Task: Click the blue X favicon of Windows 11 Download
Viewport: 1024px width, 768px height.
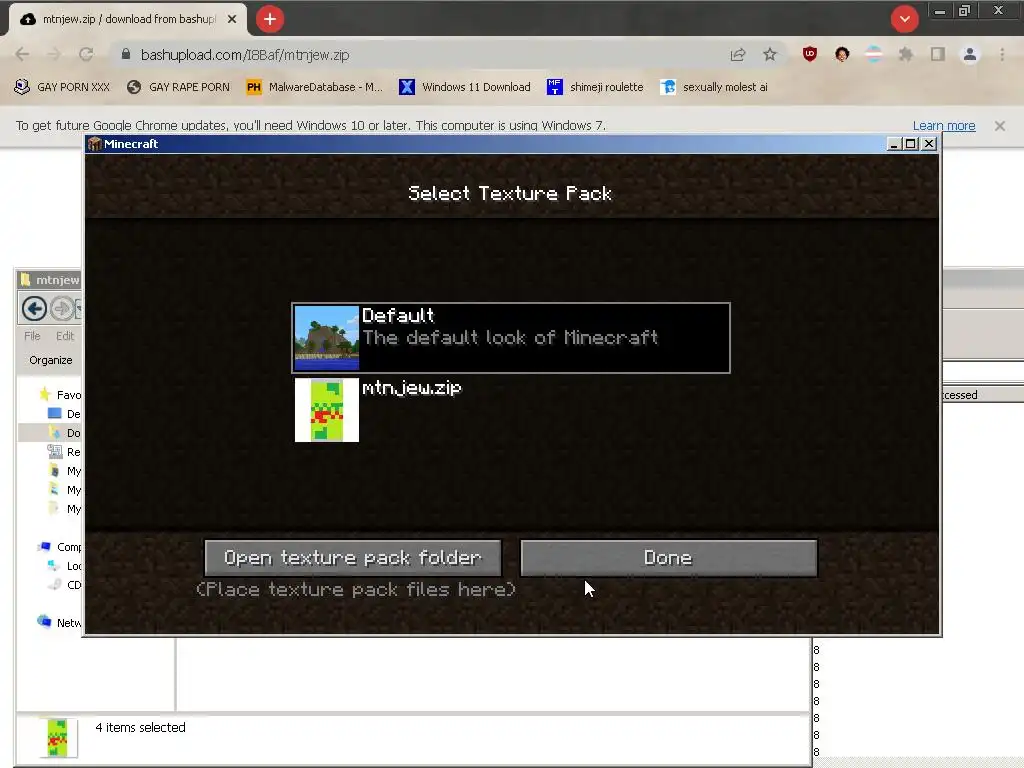Action: (x=407, y=87)
